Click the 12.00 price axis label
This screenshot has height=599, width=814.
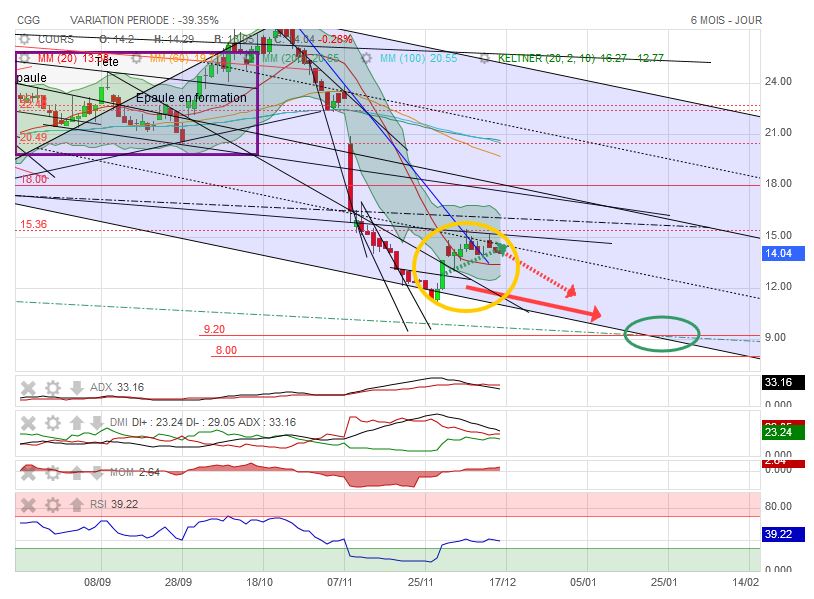(778, 287)
